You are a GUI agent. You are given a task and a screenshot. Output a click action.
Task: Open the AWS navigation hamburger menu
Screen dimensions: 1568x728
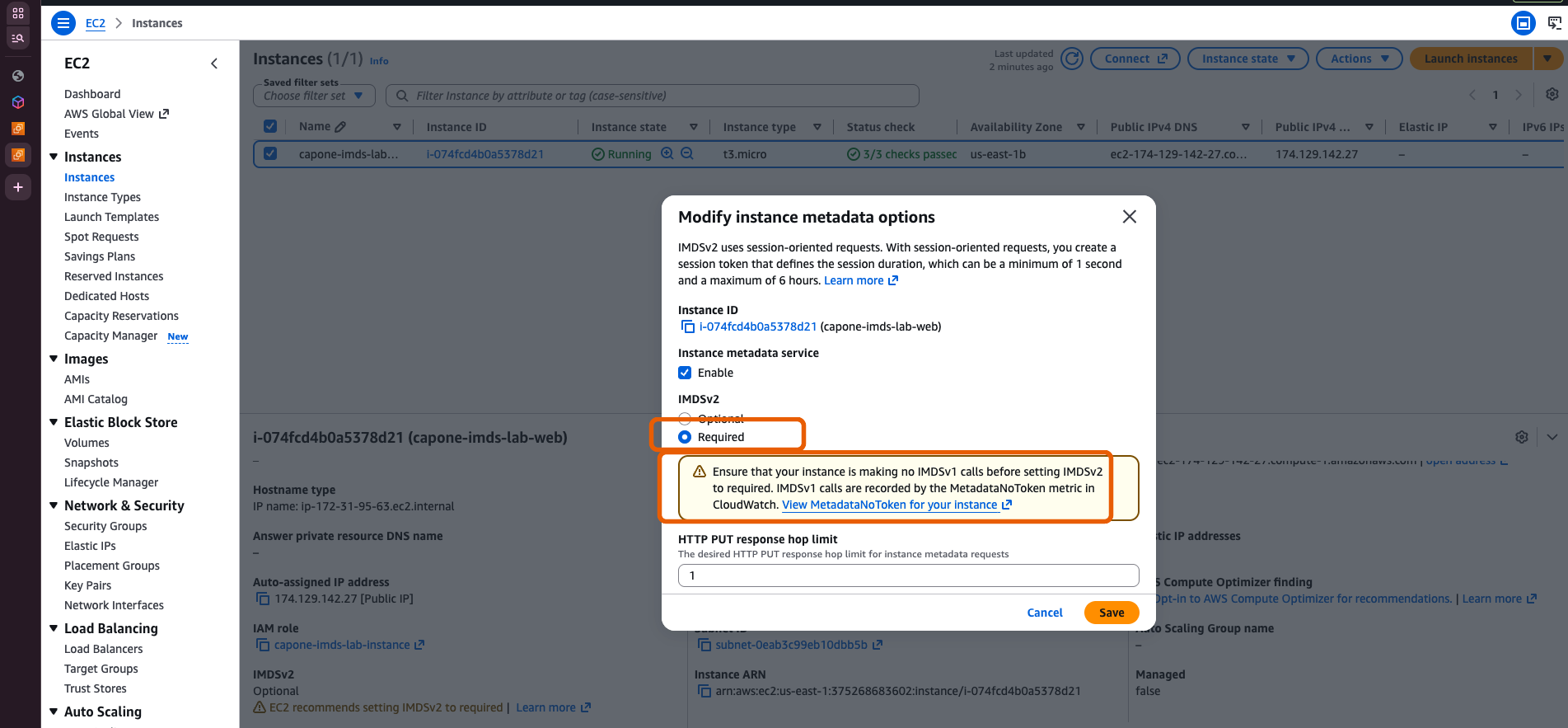[x=63, y=23]
